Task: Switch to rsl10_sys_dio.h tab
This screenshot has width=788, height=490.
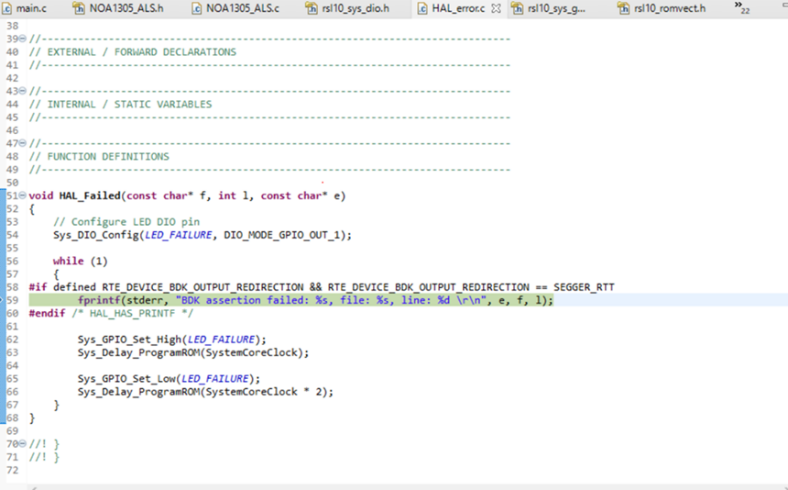Action: tap(354, 9)
